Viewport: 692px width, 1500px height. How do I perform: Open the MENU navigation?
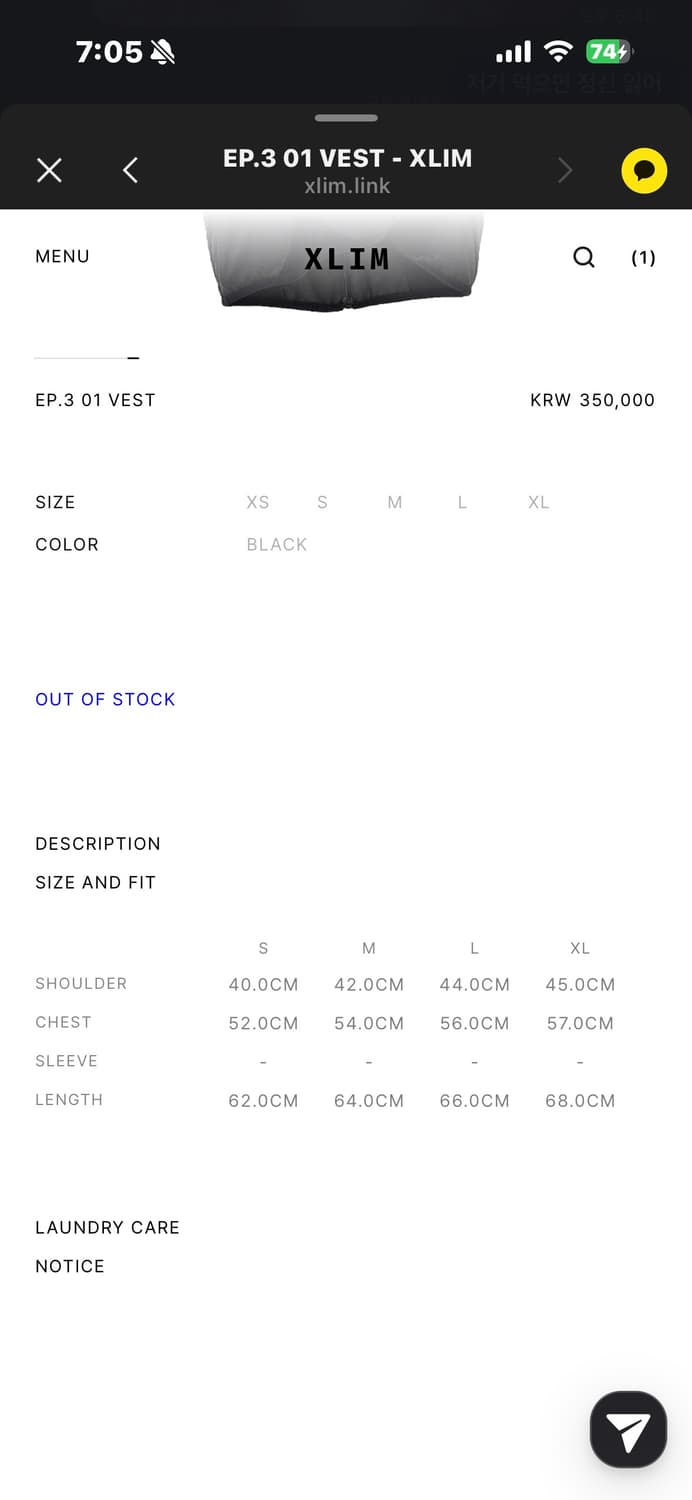[x=62, y=257]
